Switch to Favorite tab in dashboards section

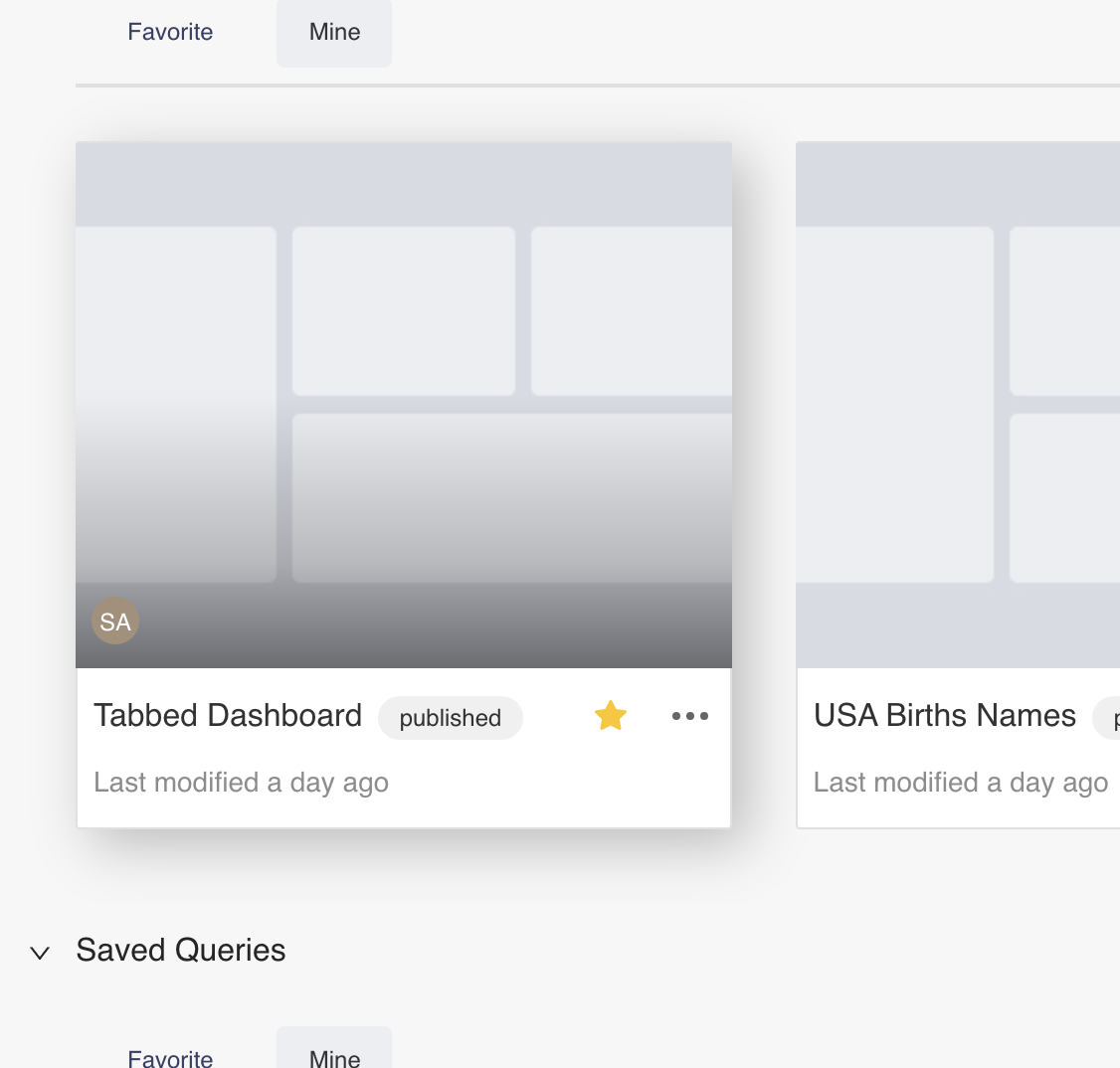[170, 32]
